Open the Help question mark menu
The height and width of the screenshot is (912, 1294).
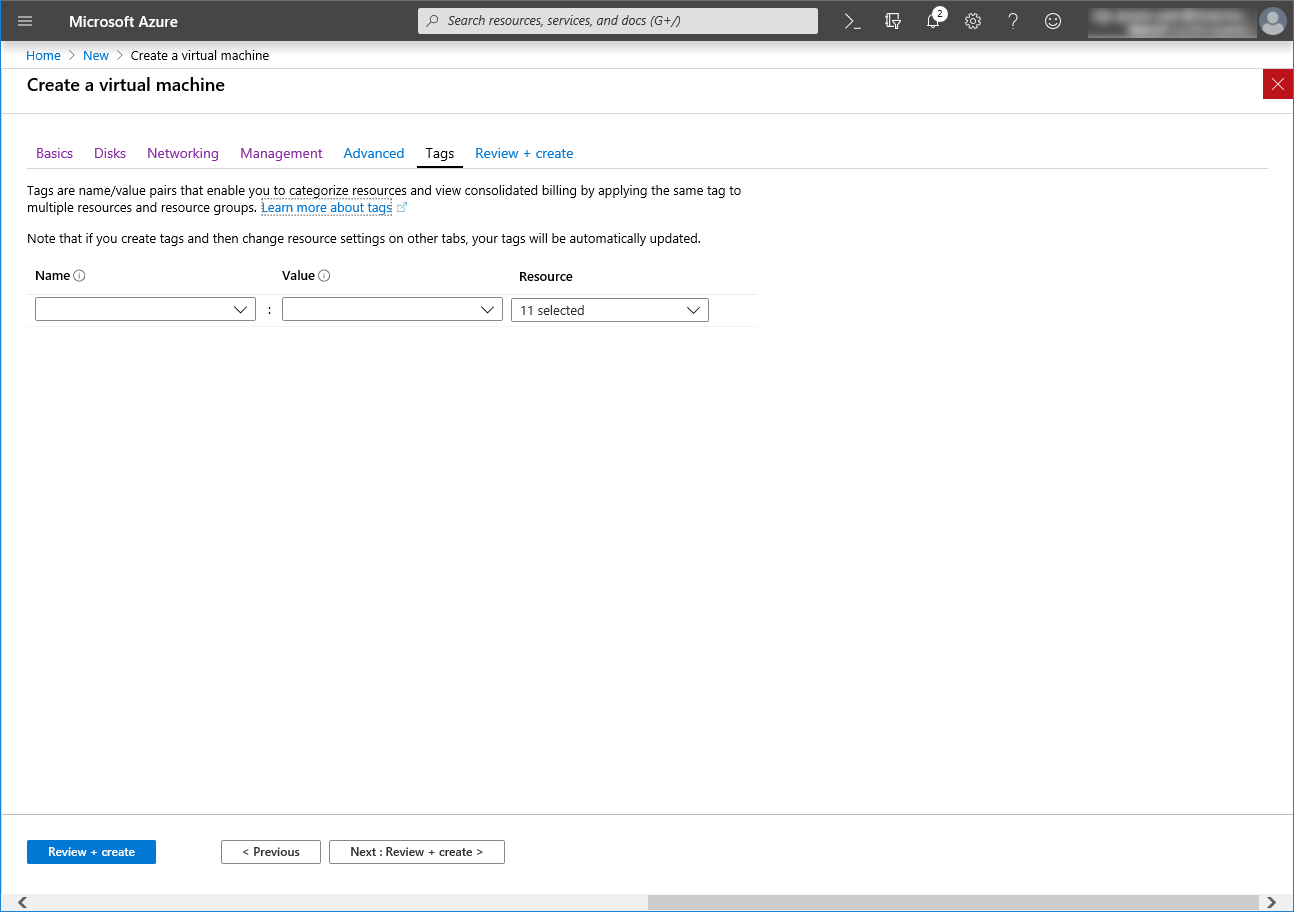tap(1013, 21)
